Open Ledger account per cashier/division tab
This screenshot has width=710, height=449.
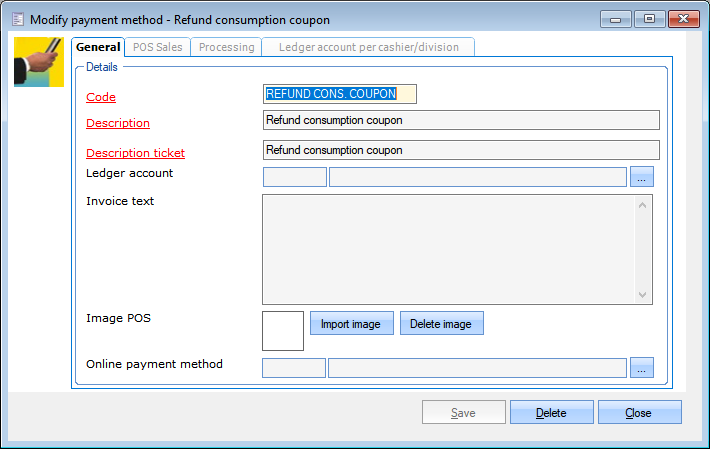369,47
